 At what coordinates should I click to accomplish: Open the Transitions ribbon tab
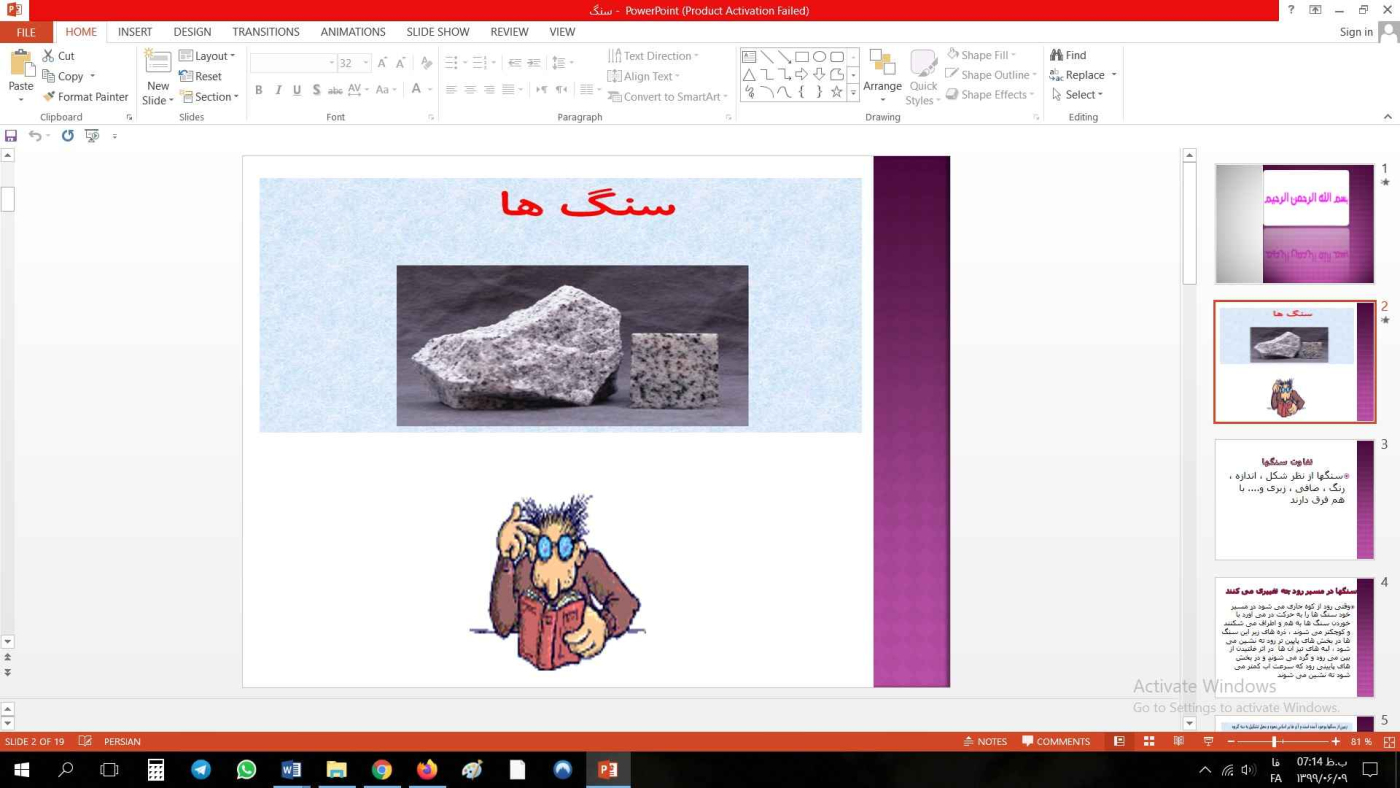(265, 32)
